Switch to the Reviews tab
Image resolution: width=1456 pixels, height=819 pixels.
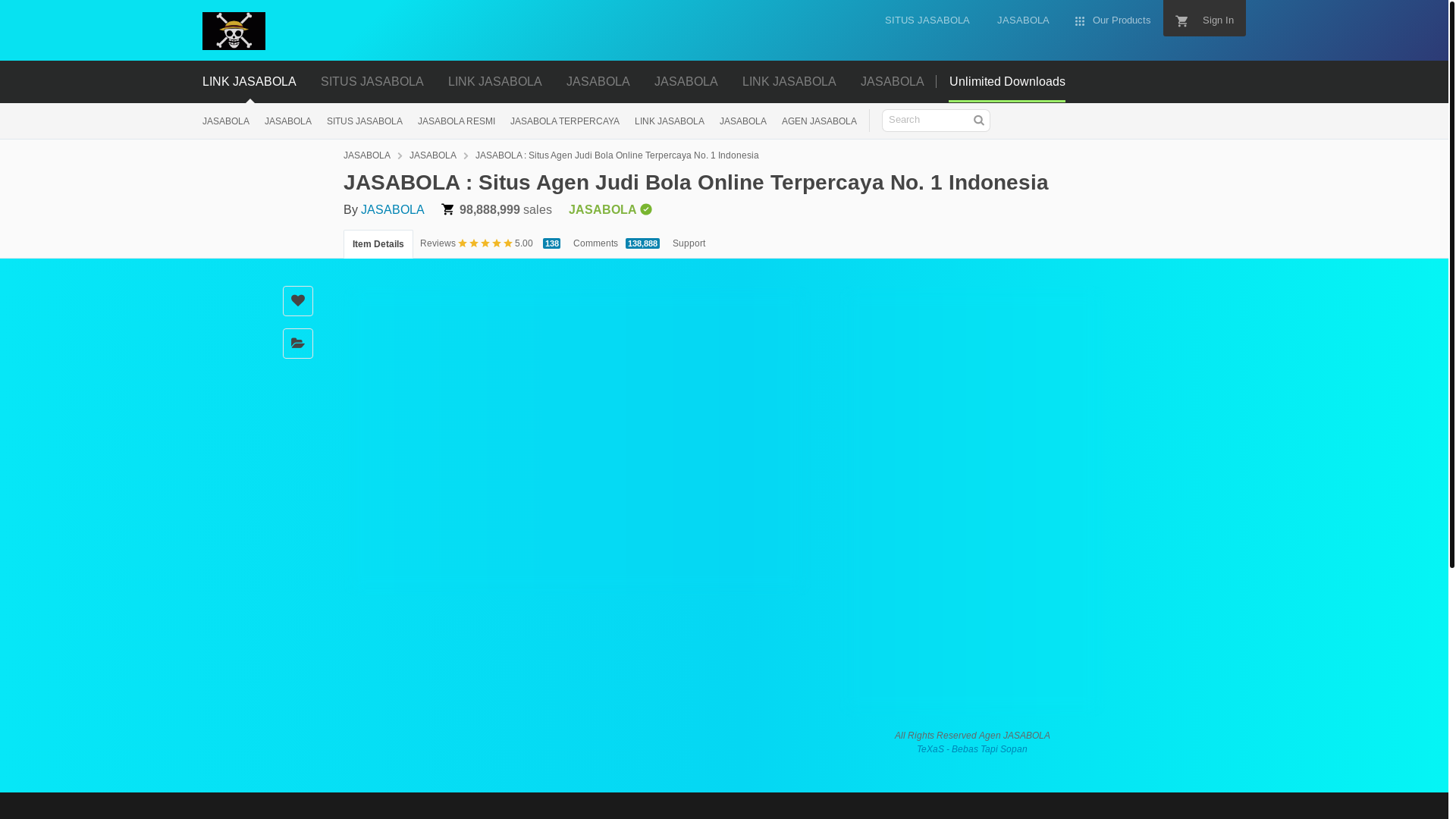pyautogui.click(x=438, y=243)
